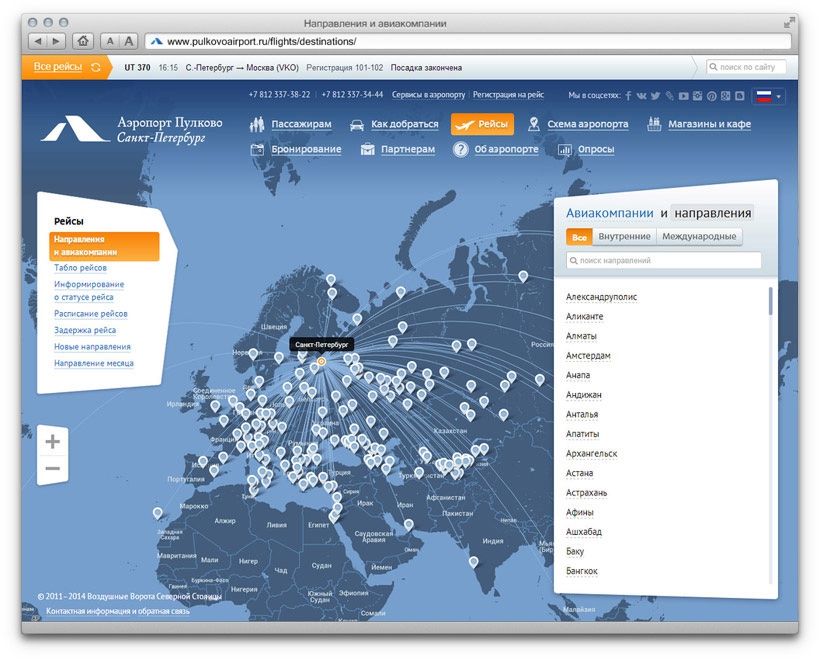Select the Все filter toggle
The image size is (820, 660).
[x=579, y=237]
